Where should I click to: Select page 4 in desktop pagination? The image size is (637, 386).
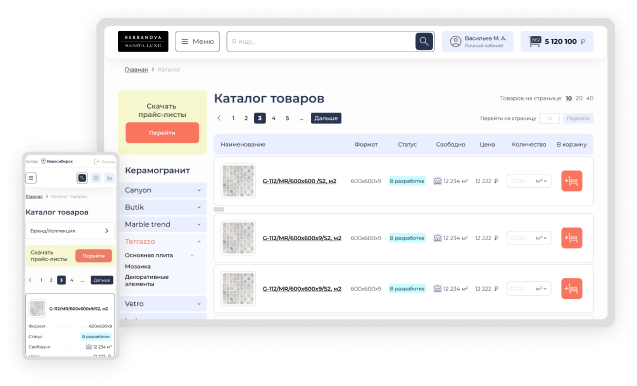pyautogui.click(x=273, y=118)
